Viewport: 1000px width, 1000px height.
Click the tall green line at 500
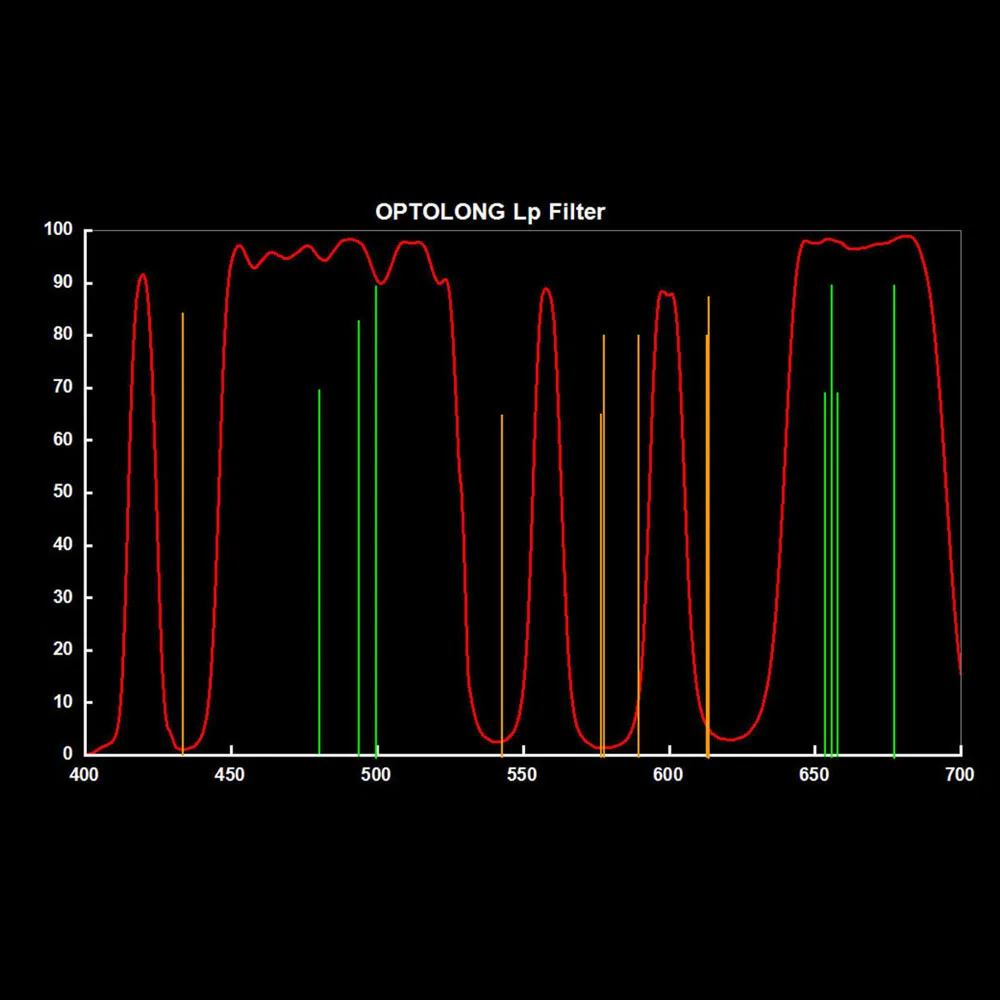[376, 521]
